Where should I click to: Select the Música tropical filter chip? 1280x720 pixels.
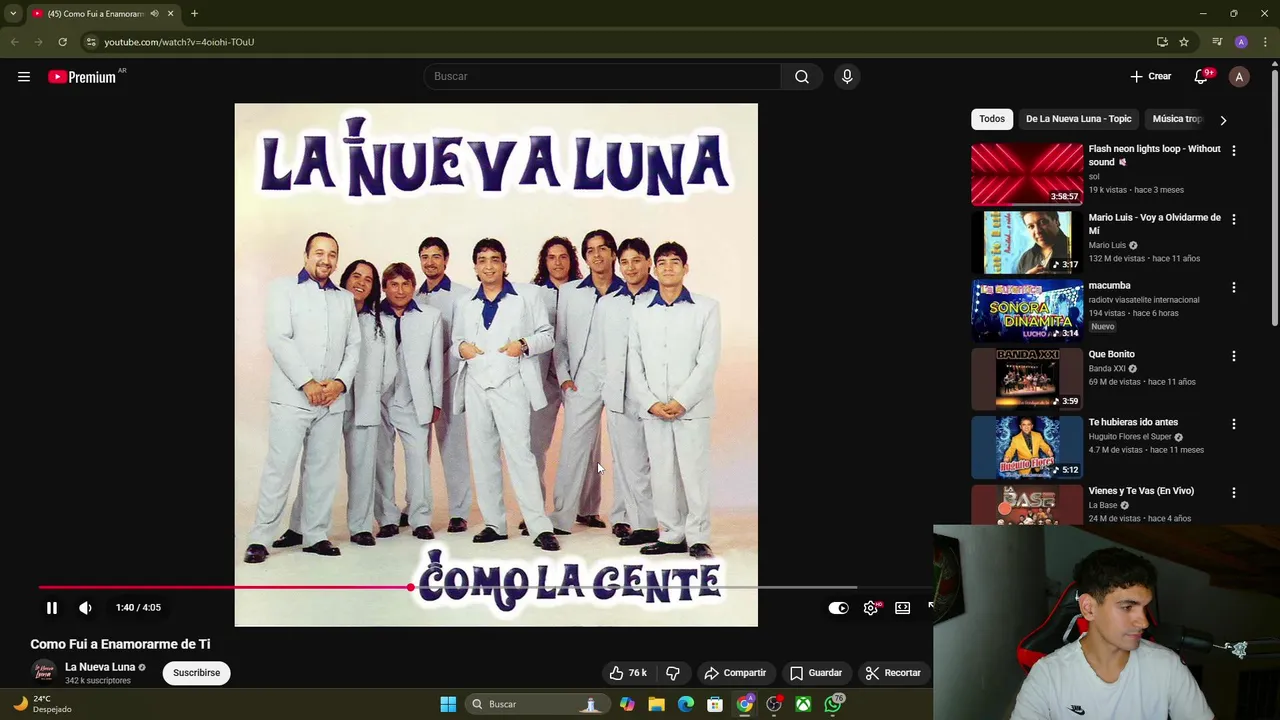click(x=1177, y=119)
